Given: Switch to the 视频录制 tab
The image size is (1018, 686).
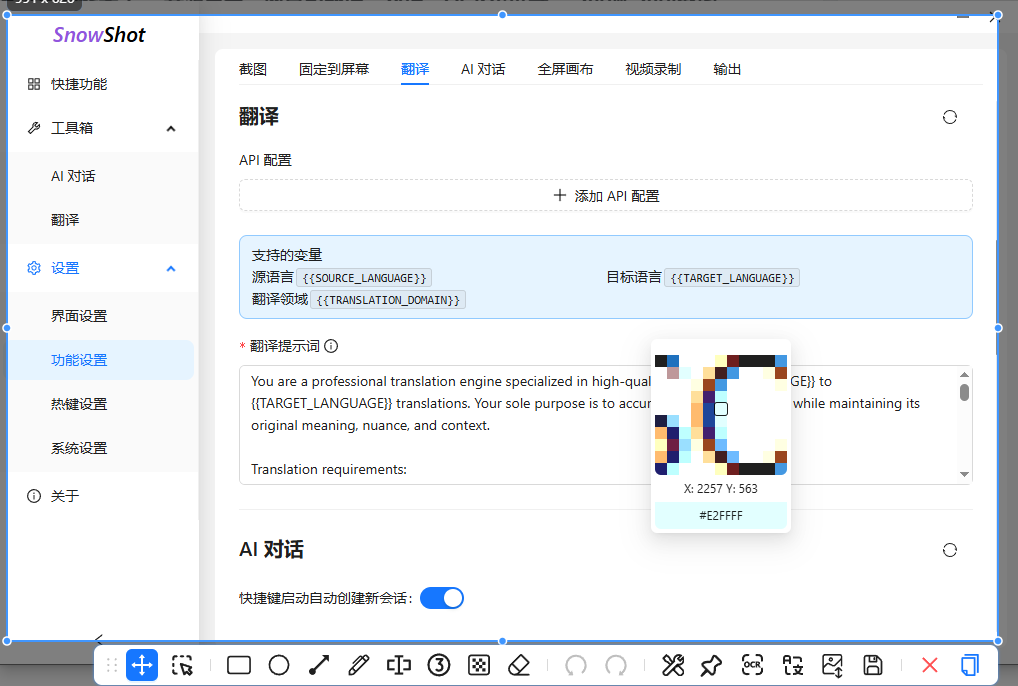Looking at the screenshot, I should [x=652, y=69].
